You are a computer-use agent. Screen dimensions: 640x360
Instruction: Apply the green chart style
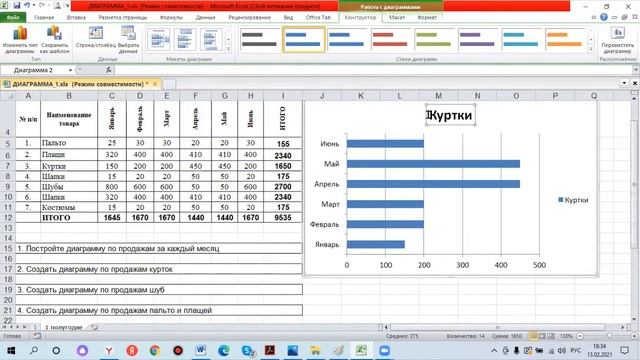point(433,40)
